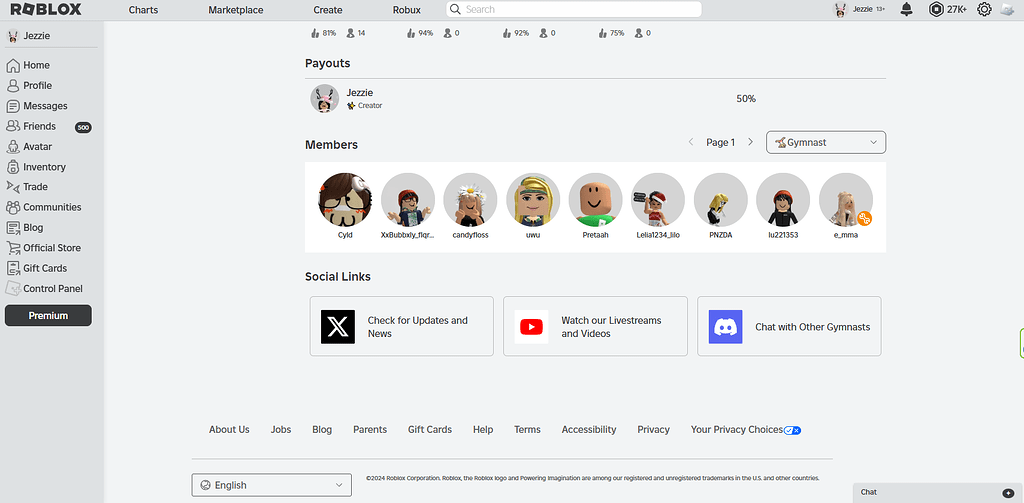
Task: Click the X (Twitter) social icon
Action: click(x=338, y=327)
